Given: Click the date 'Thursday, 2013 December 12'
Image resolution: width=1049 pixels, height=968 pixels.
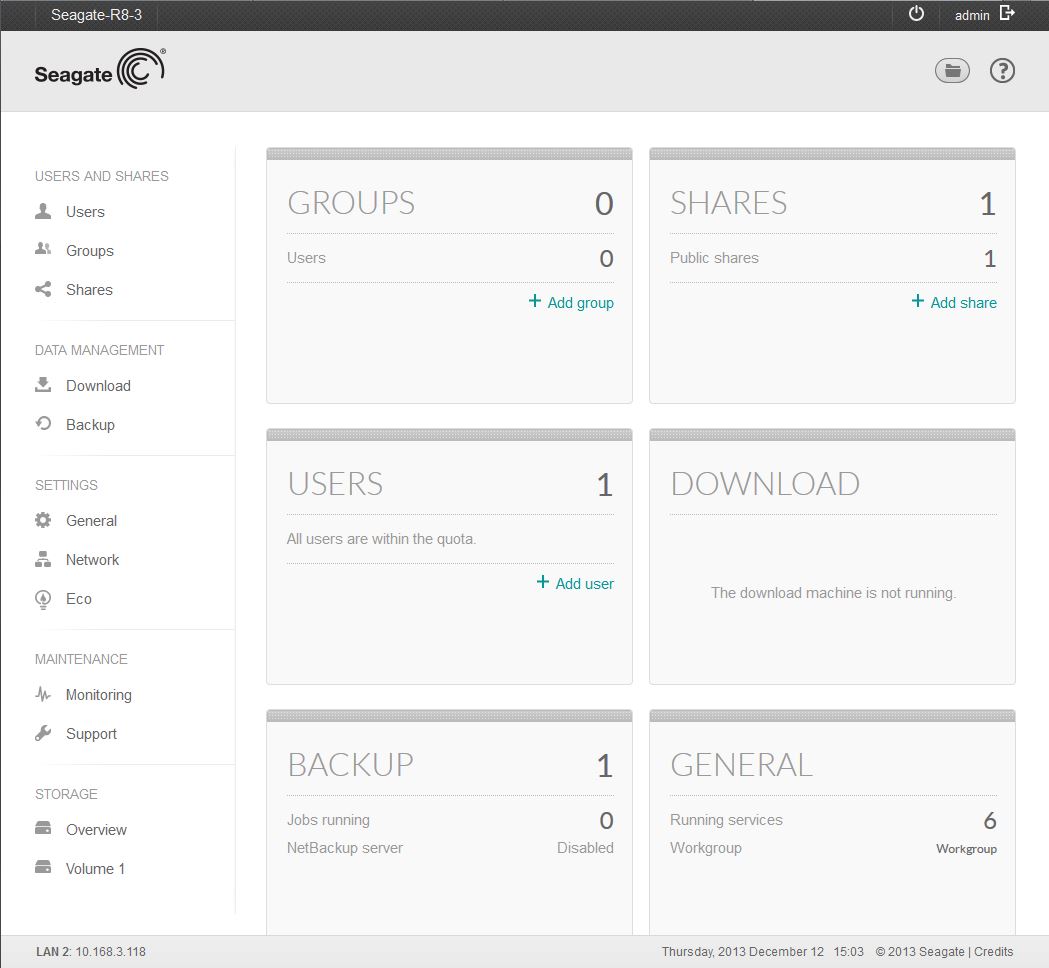Looking at the screenshot, I should click(743, 951).
